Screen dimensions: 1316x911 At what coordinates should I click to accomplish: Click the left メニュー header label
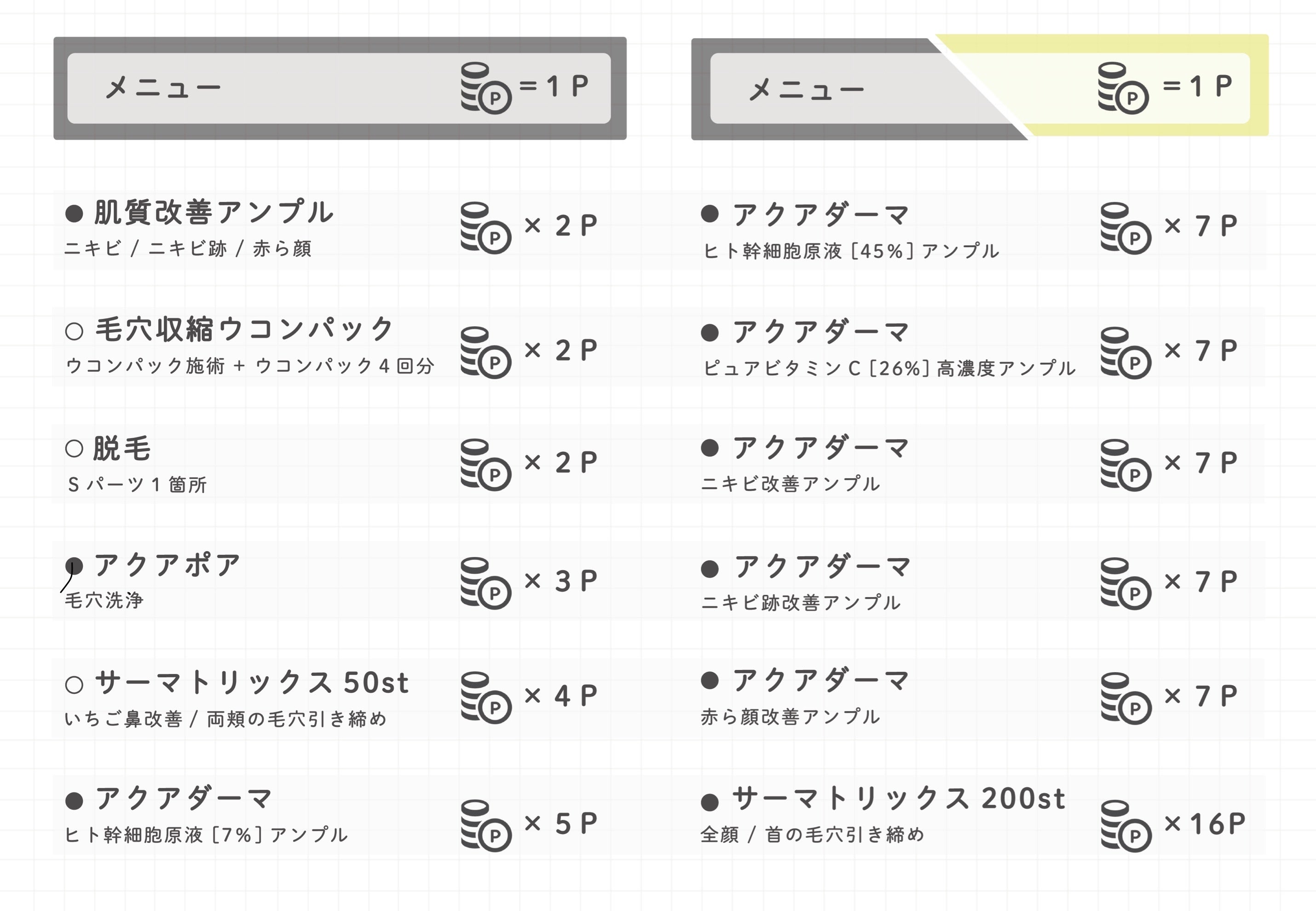(163, 88)
